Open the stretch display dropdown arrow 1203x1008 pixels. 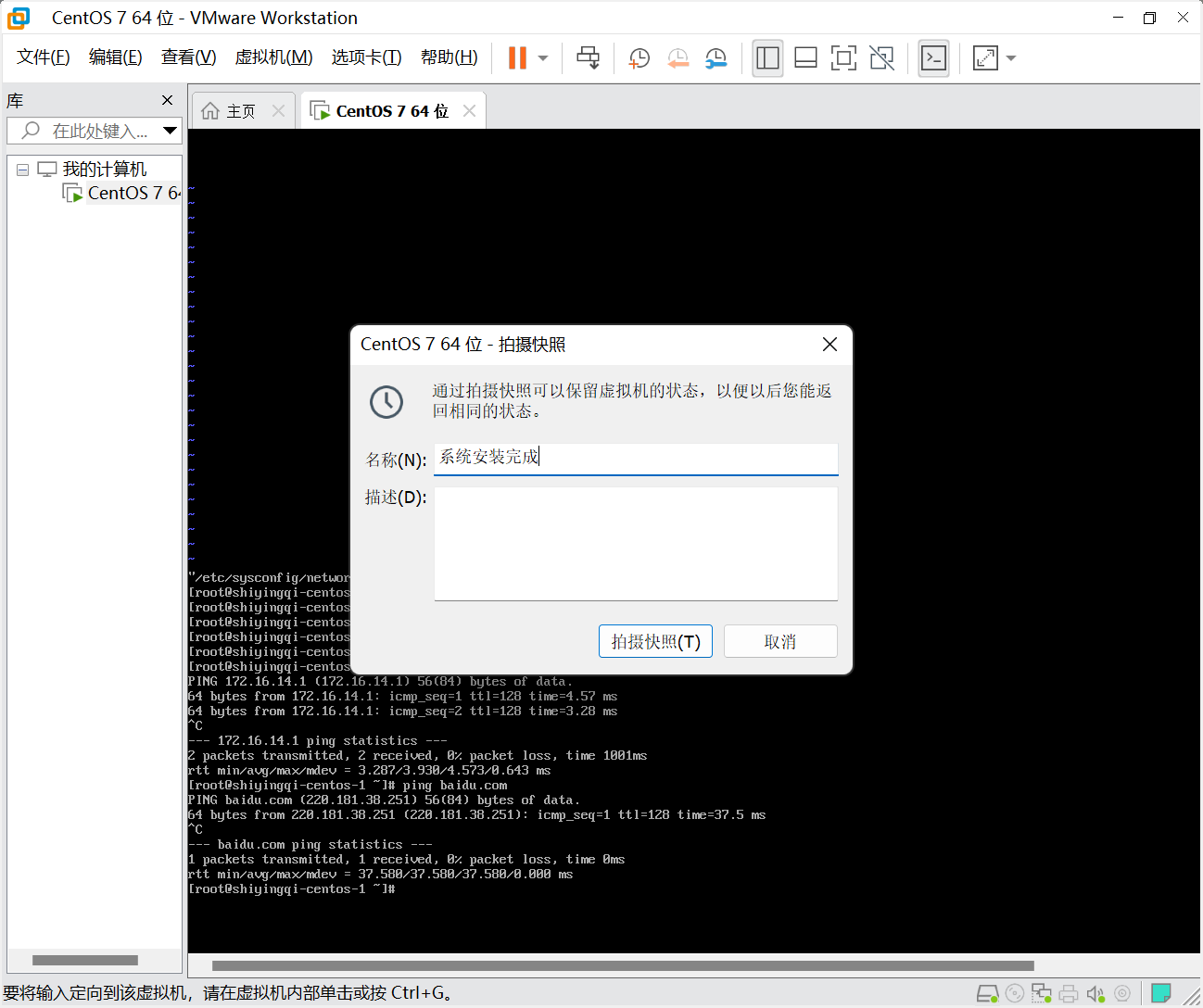(x=1011, y=58)
